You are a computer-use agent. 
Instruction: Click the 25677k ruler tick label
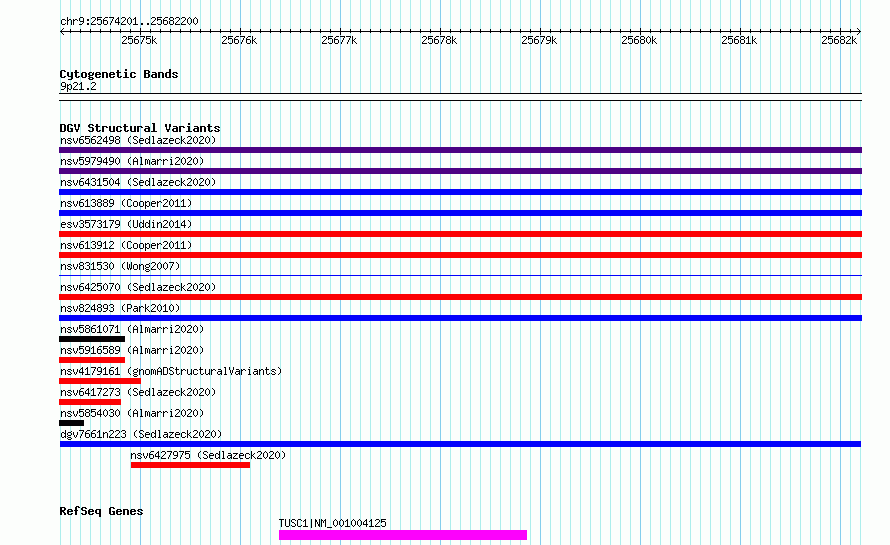coord(339,40)
